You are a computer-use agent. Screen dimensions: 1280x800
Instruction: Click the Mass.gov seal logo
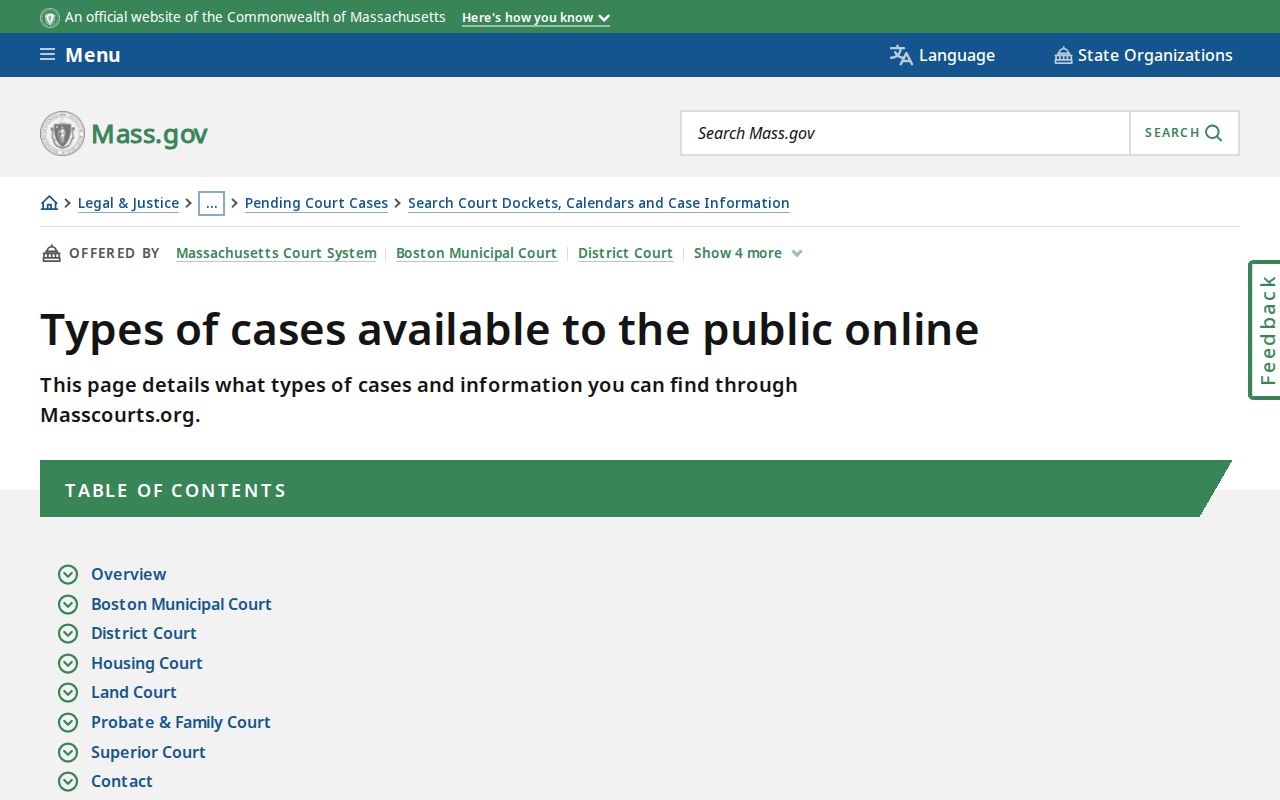[62, 133]
